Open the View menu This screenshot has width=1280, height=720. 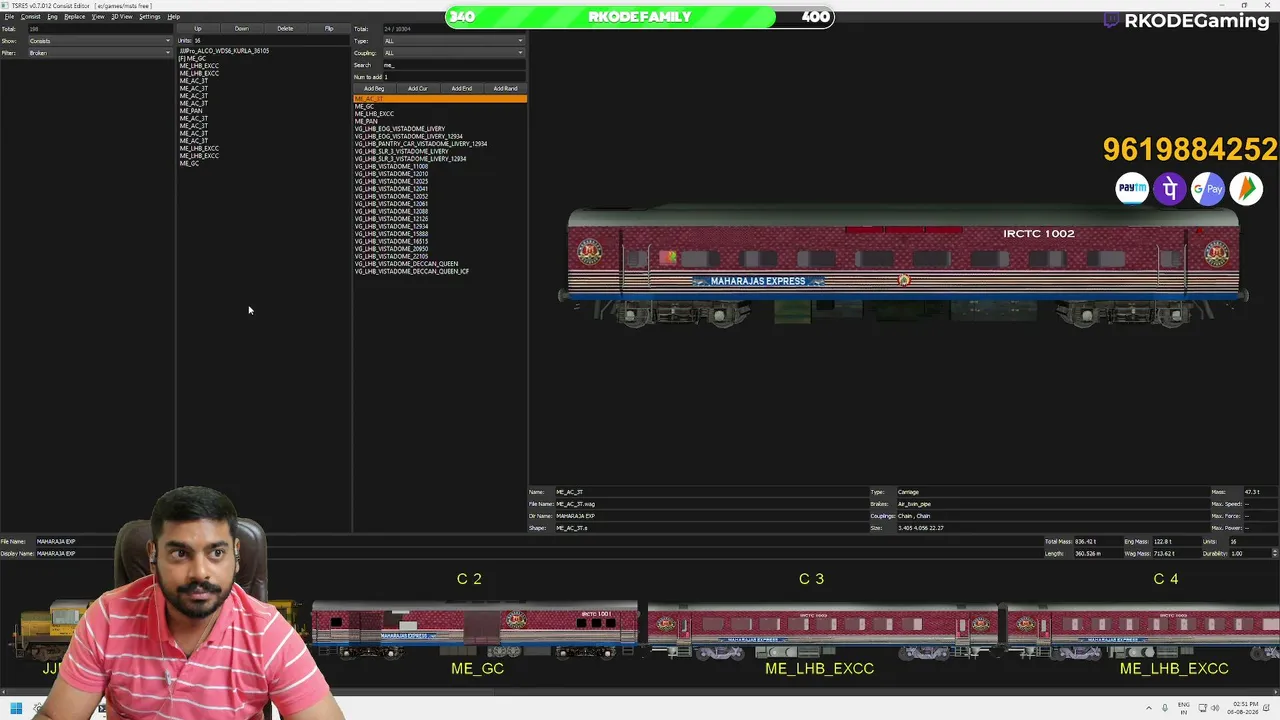98,17
